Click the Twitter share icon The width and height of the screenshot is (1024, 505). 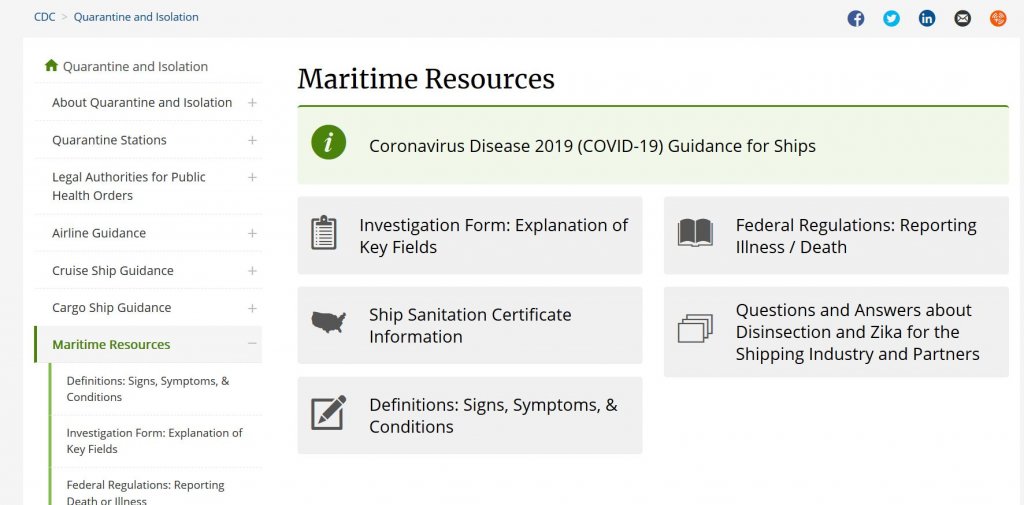(x=891, y=18)
